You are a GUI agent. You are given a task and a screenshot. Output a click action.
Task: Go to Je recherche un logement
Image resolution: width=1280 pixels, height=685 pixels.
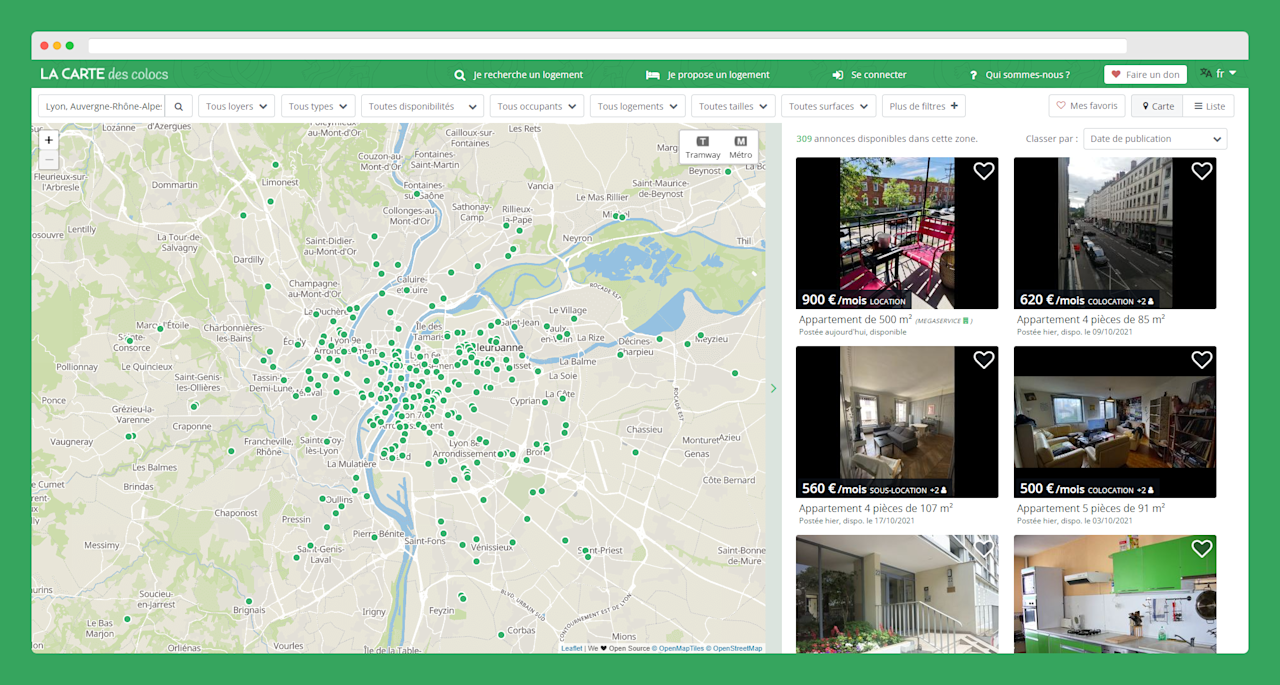pyautogui.click(x=518, y=75)
